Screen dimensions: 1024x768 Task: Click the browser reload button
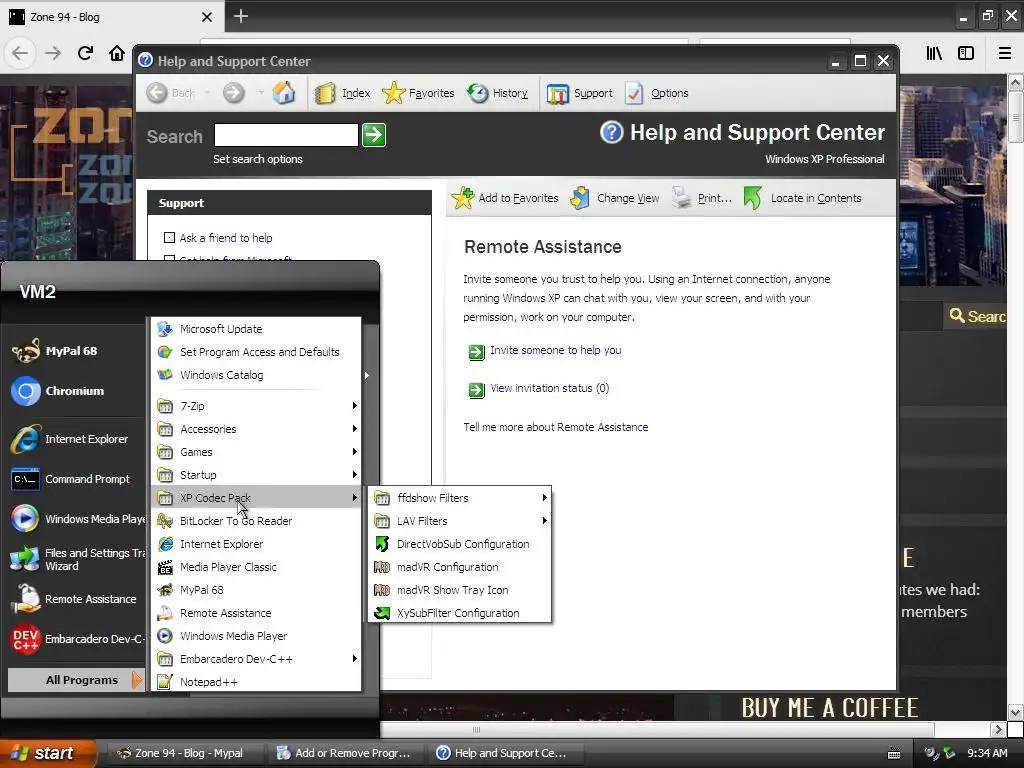[x=85, y=53]
